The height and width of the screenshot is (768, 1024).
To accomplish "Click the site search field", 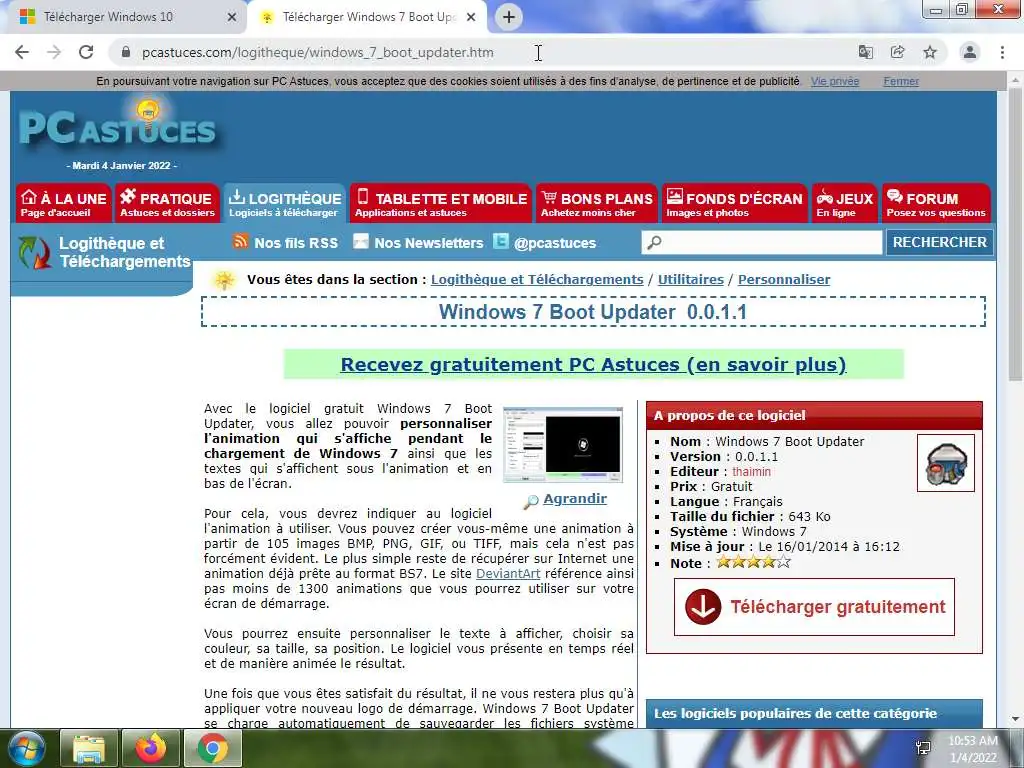I will point(761,242).
